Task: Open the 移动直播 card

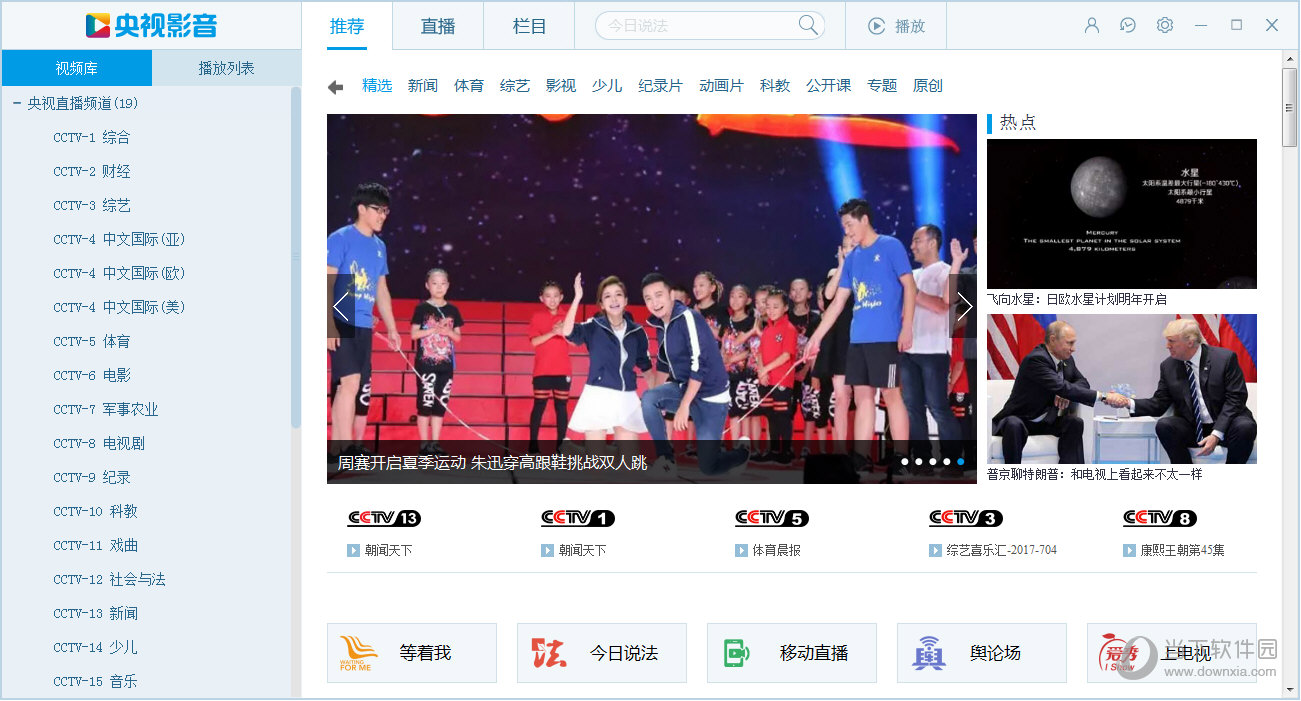Action: (792, 653)
